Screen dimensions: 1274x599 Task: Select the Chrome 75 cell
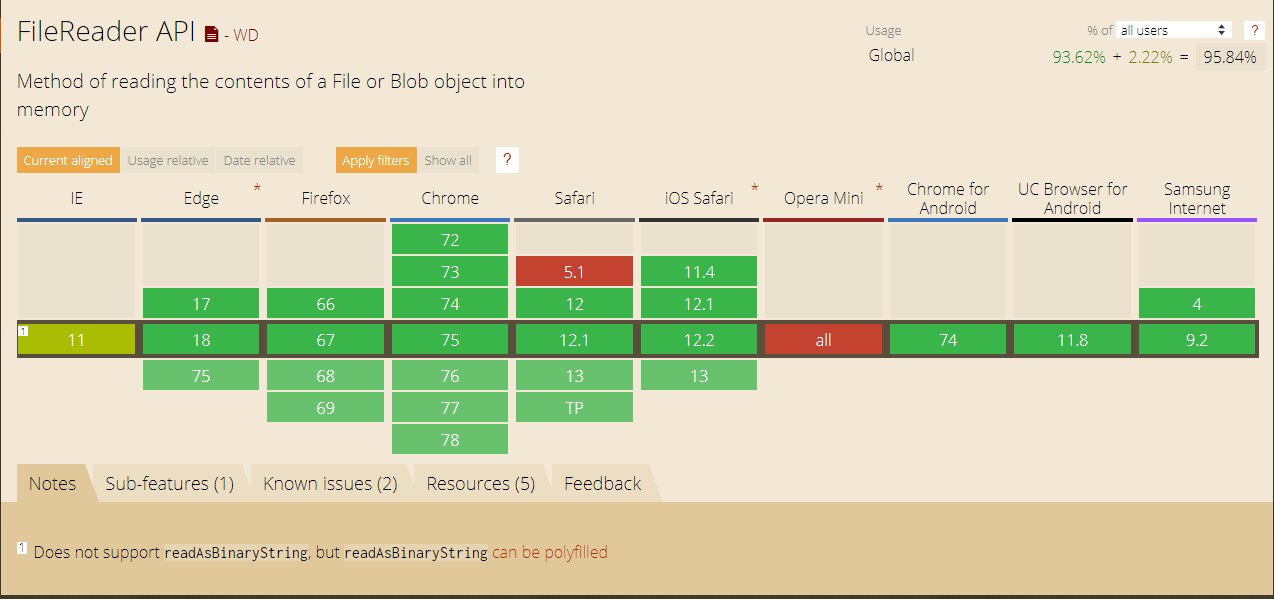coord(450,340)
